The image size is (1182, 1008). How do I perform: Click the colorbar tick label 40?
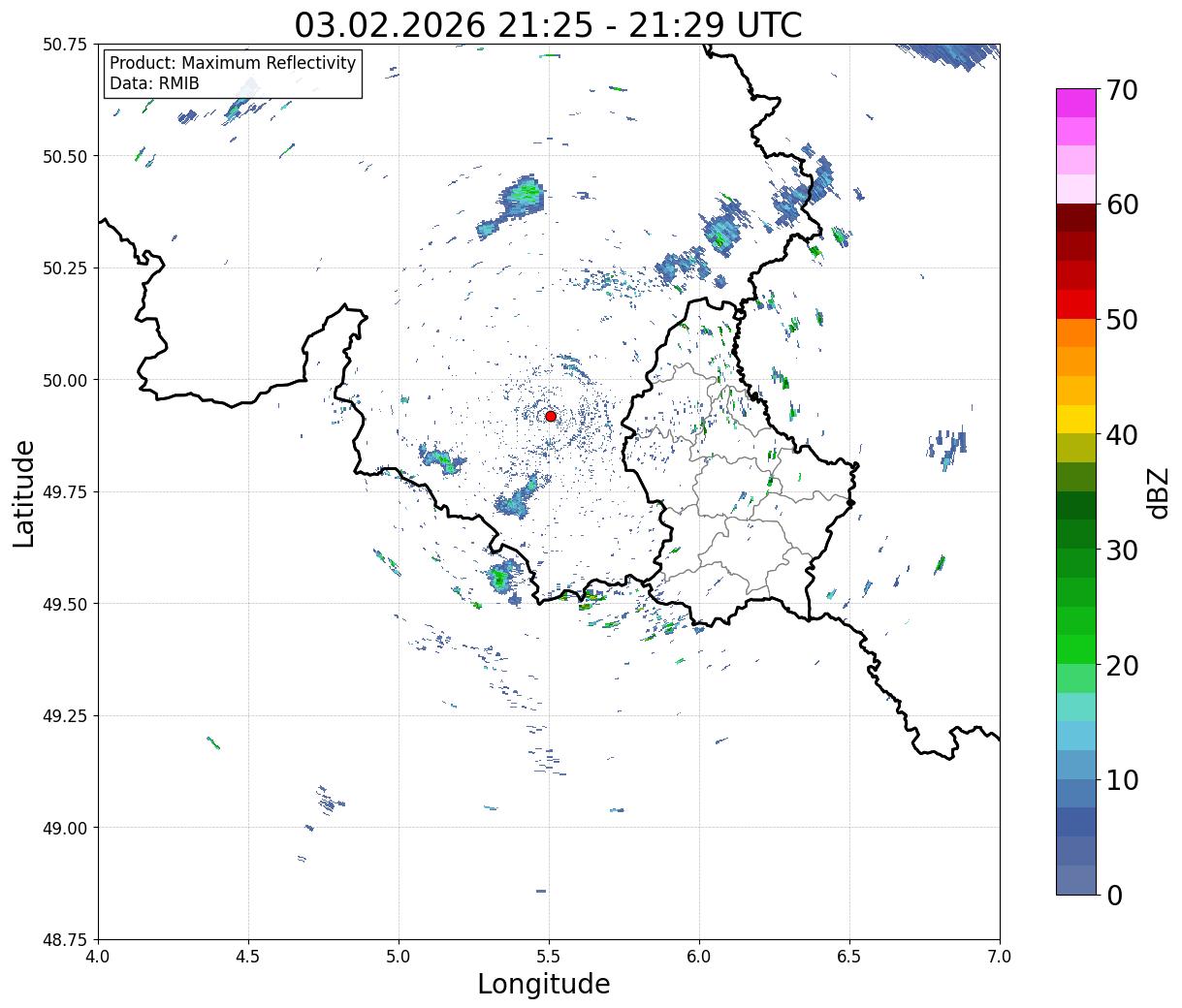pyautogui.click(x=1122, y=435)
